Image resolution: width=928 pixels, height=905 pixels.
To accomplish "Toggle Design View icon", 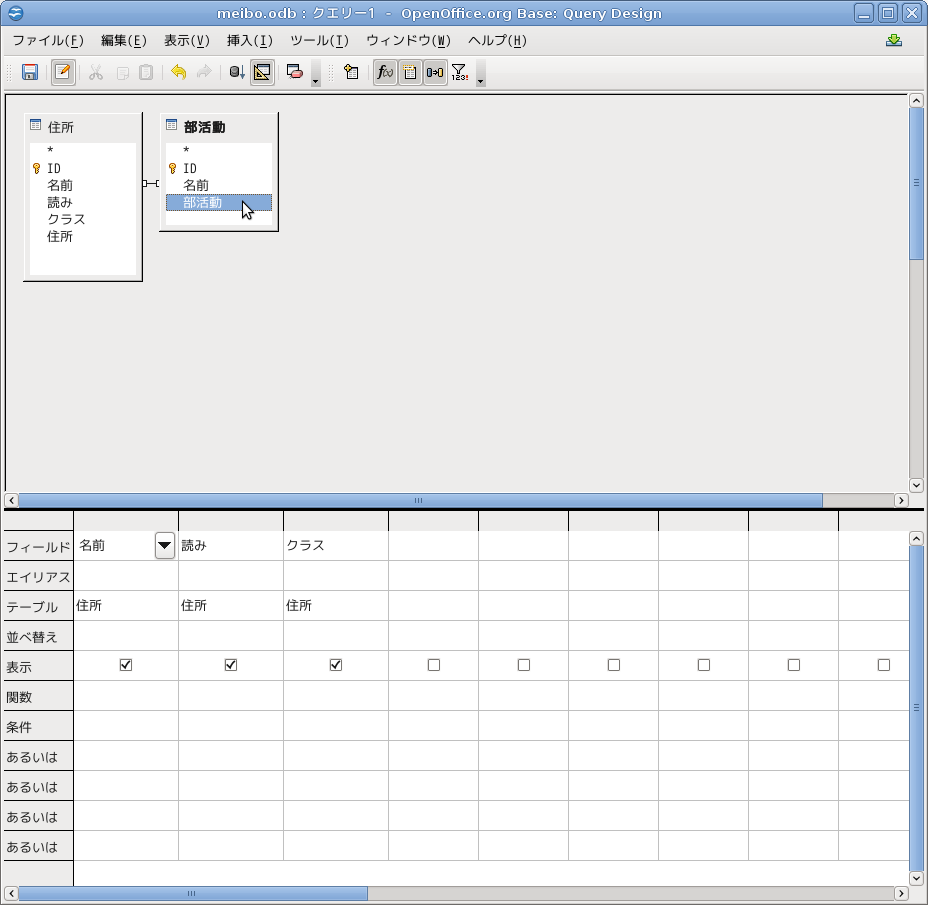I will pyautogui.click(x=262, y=72).
